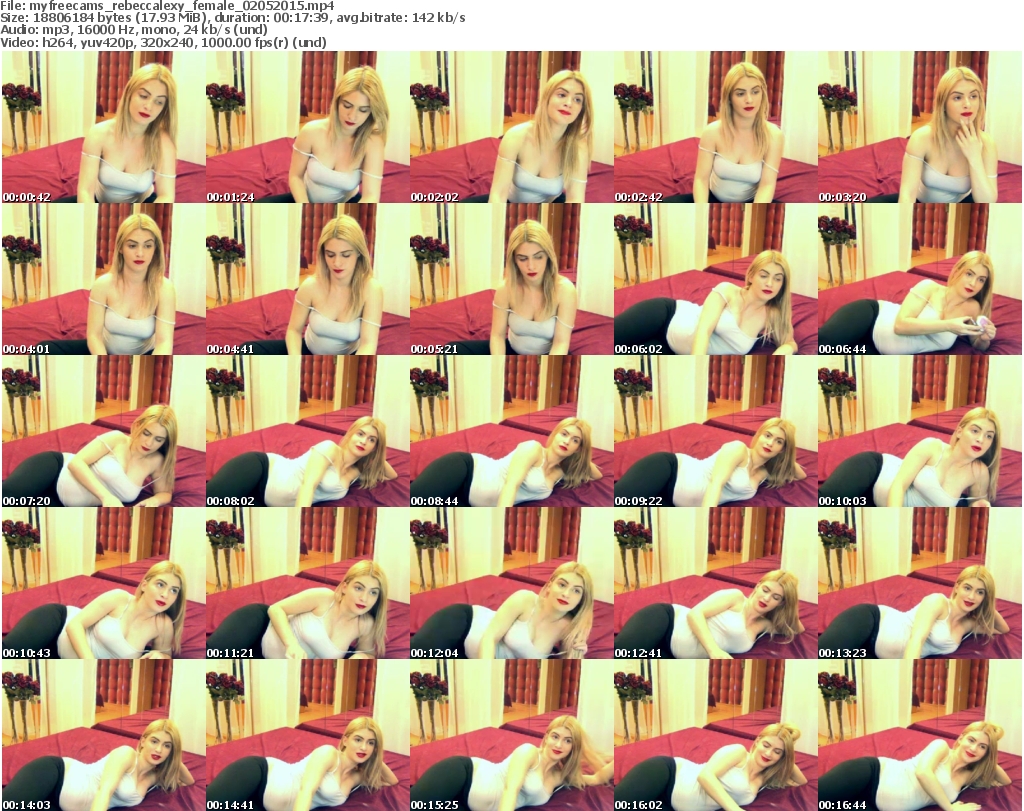Select the thumbnail stamped 00:01:24

(308, 127)
